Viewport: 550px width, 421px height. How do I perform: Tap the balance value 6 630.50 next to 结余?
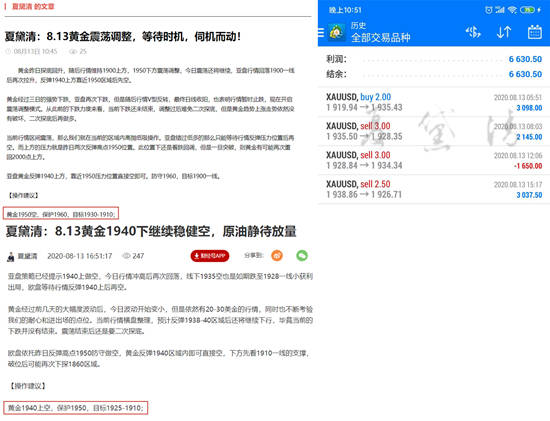point(525,74)
